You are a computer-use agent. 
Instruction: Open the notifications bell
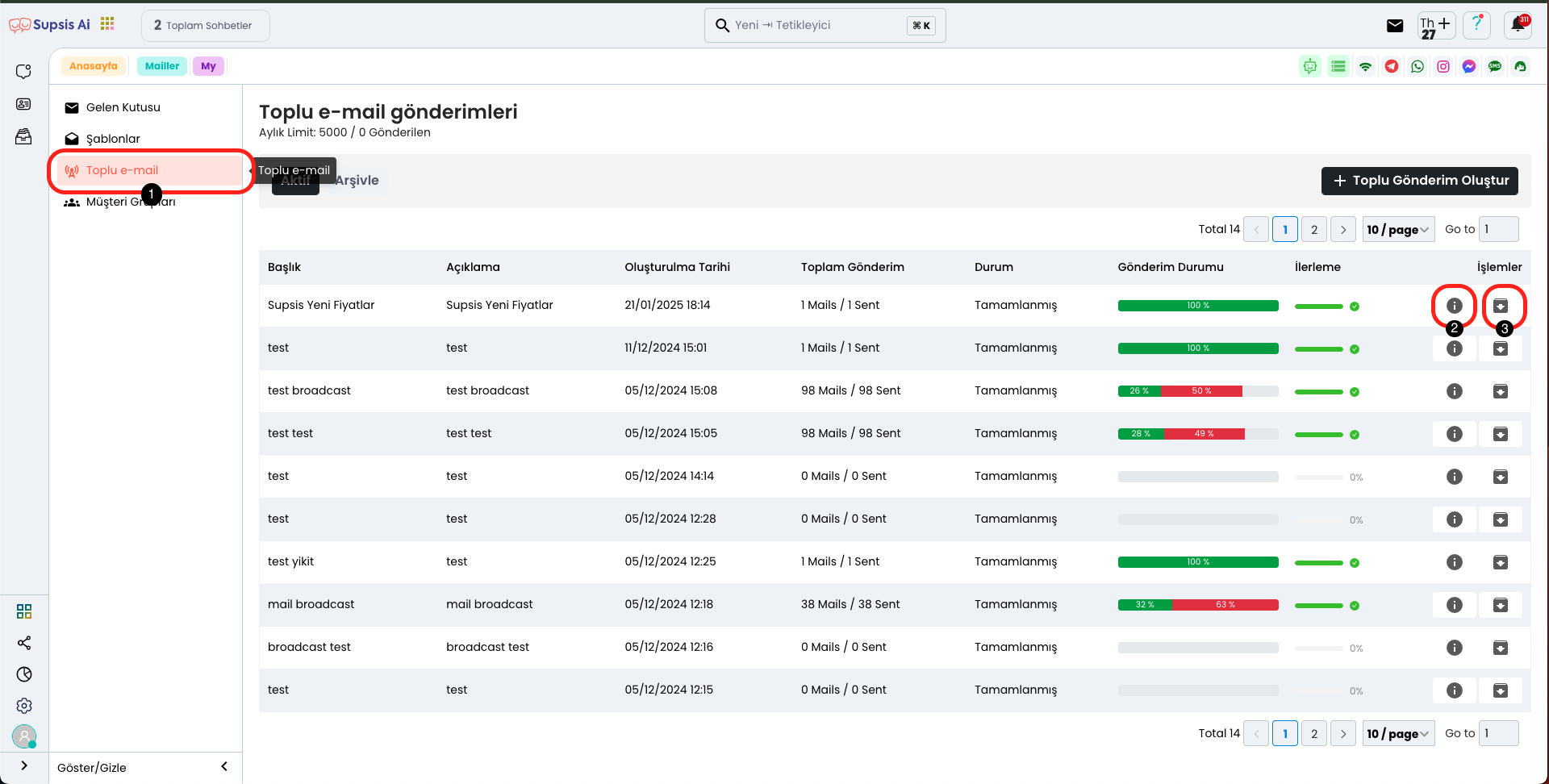[1518, 25]
